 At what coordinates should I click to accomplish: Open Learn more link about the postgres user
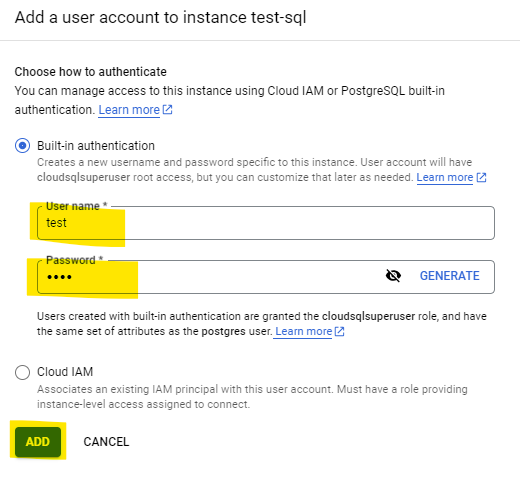[x=304, y=331]
